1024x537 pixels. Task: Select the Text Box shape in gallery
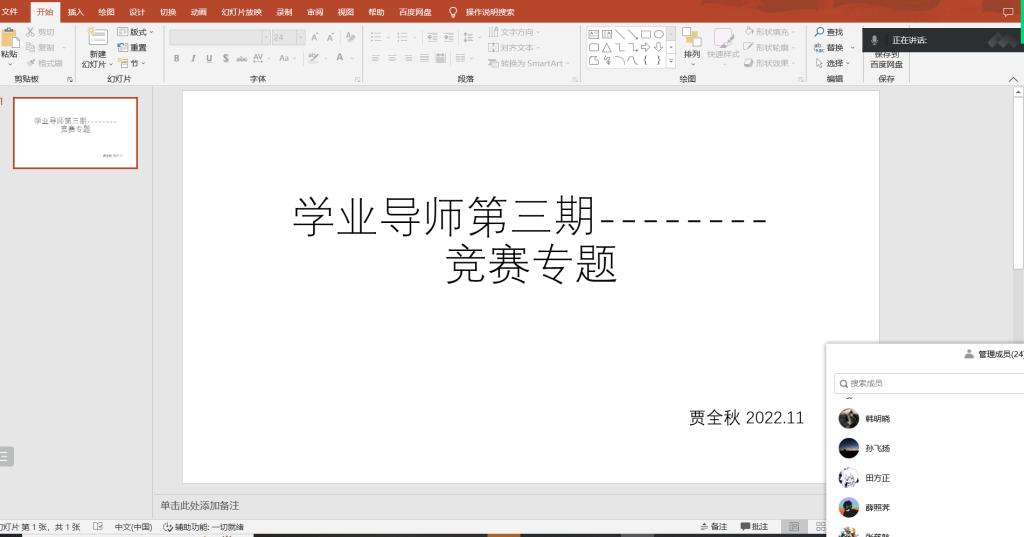click(x=594, y=34)
